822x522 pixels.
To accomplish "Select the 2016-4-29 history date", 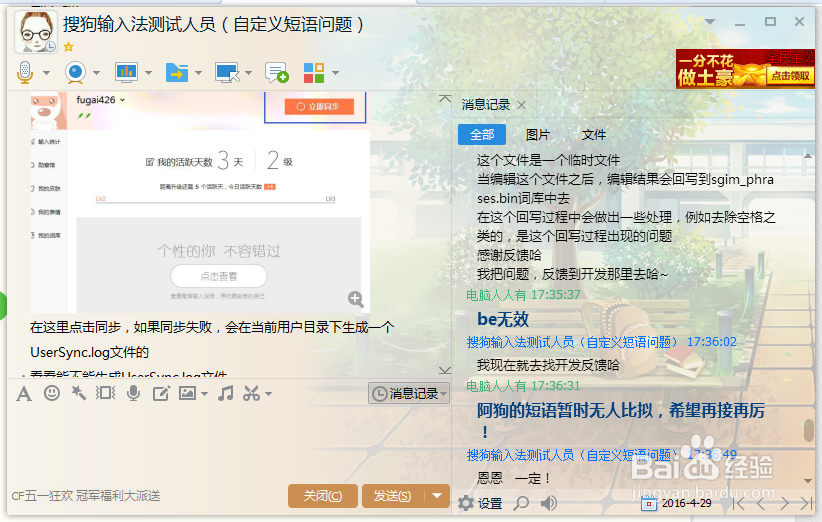I will tap(687, 503).
